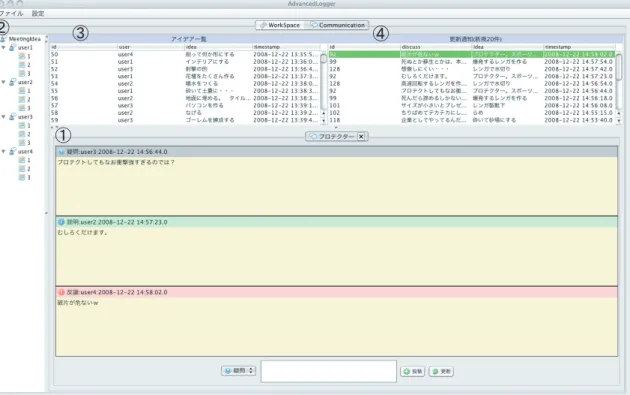This screenshot has width=630, height=395.
Task: Select notification row 102
Action: tap(472, 113)
